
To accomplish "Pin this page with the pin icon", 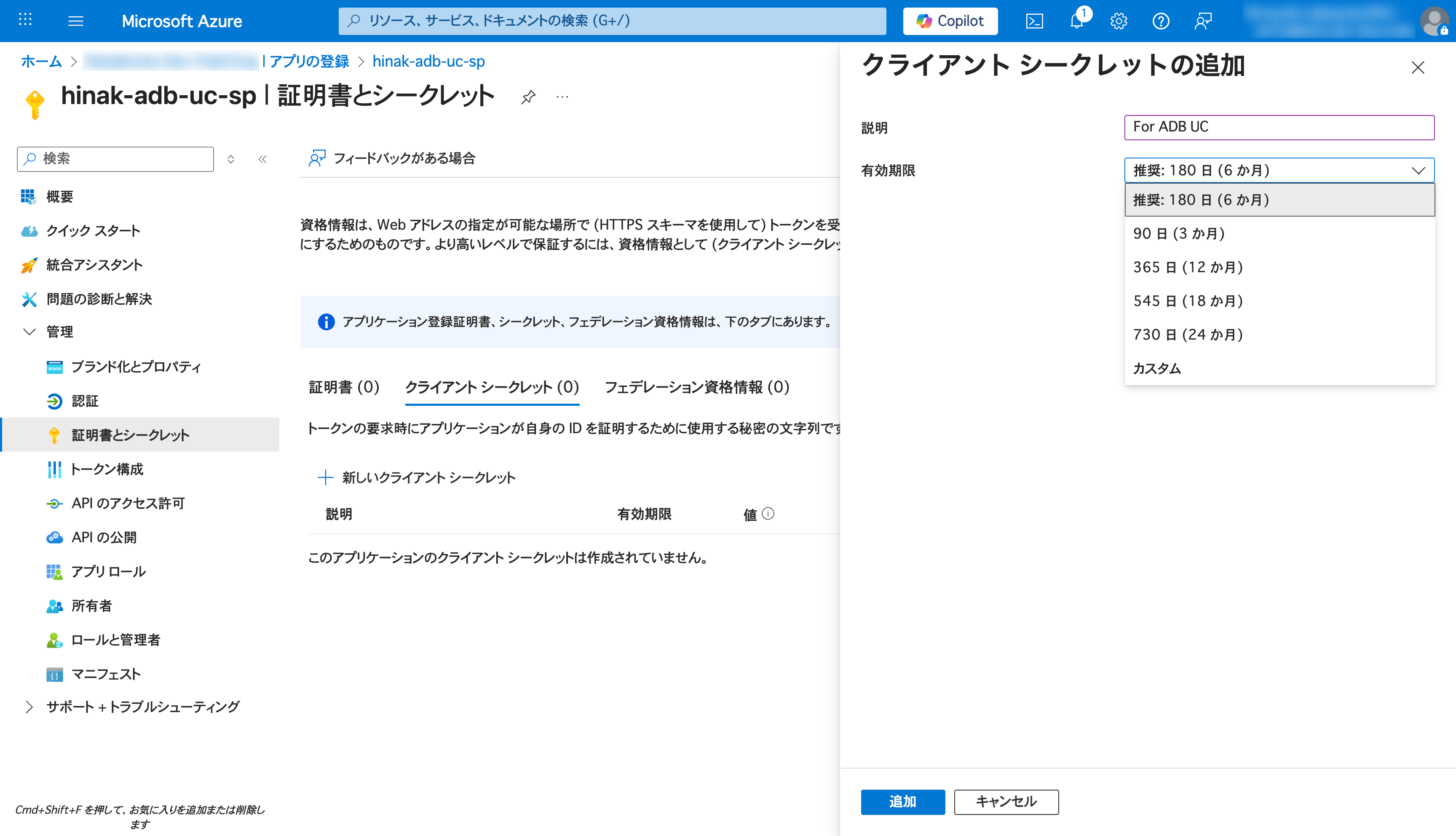I will 528,97.
